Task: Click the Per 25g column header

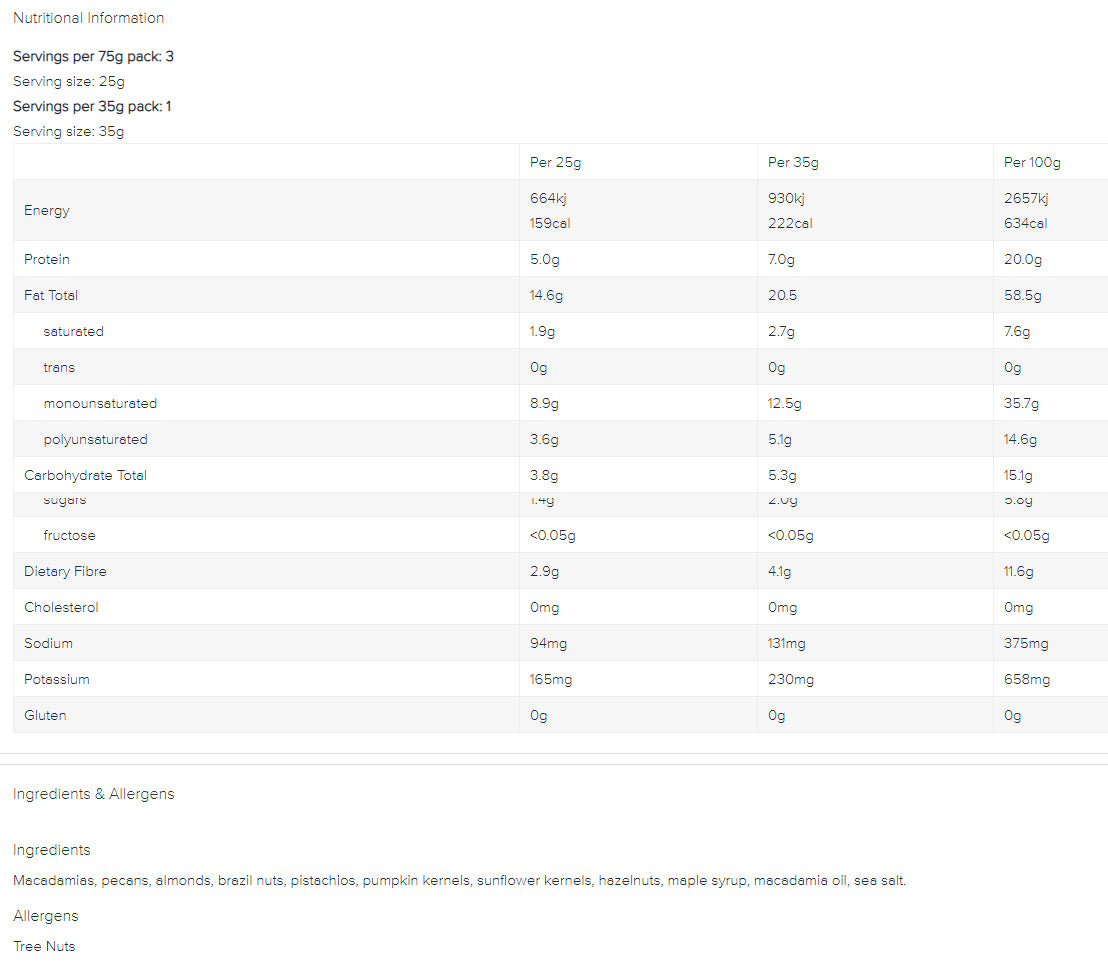Action: click(x=555, y=162)
